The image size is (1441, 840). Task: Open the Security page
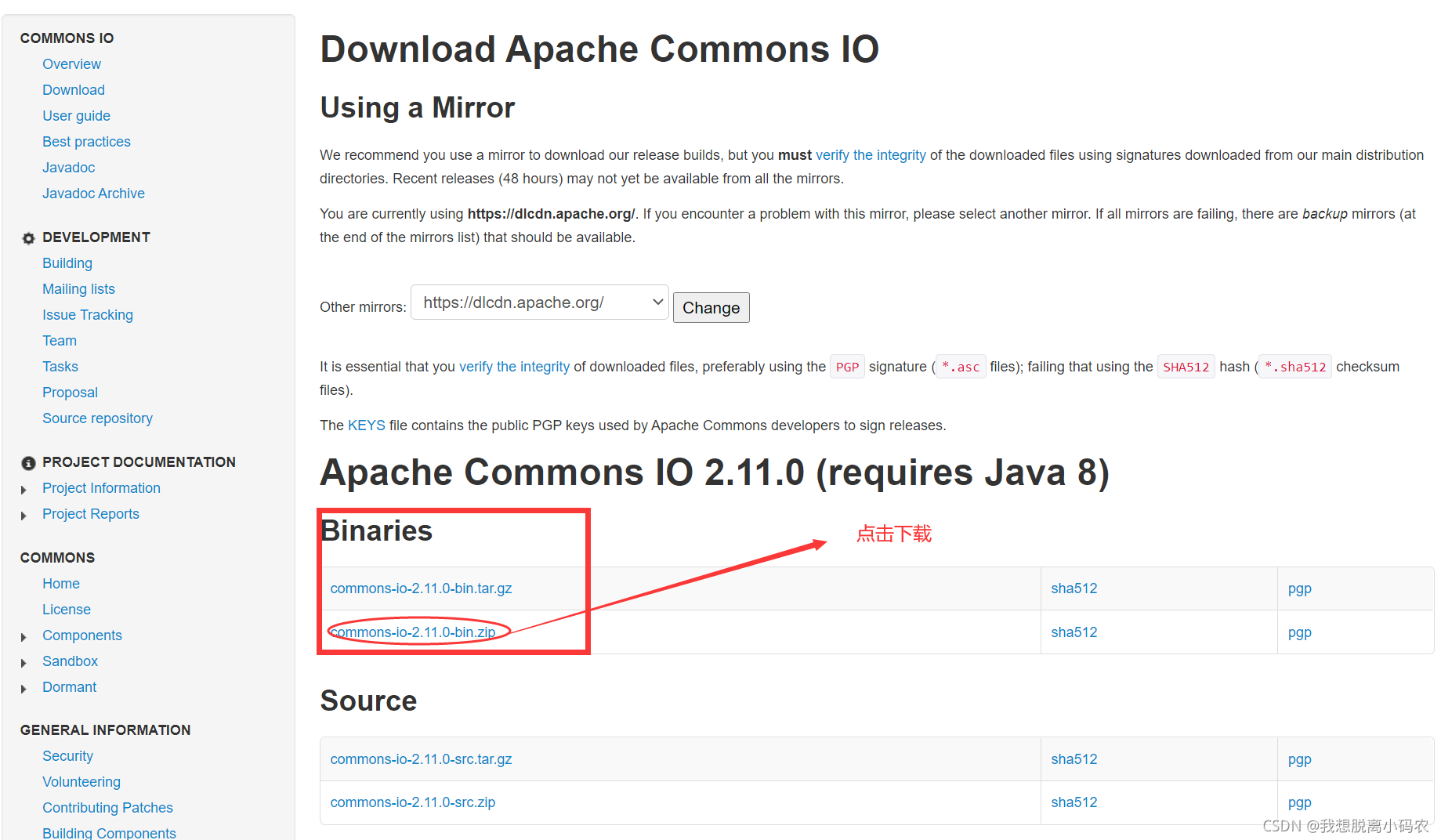(x=67, y=756)
